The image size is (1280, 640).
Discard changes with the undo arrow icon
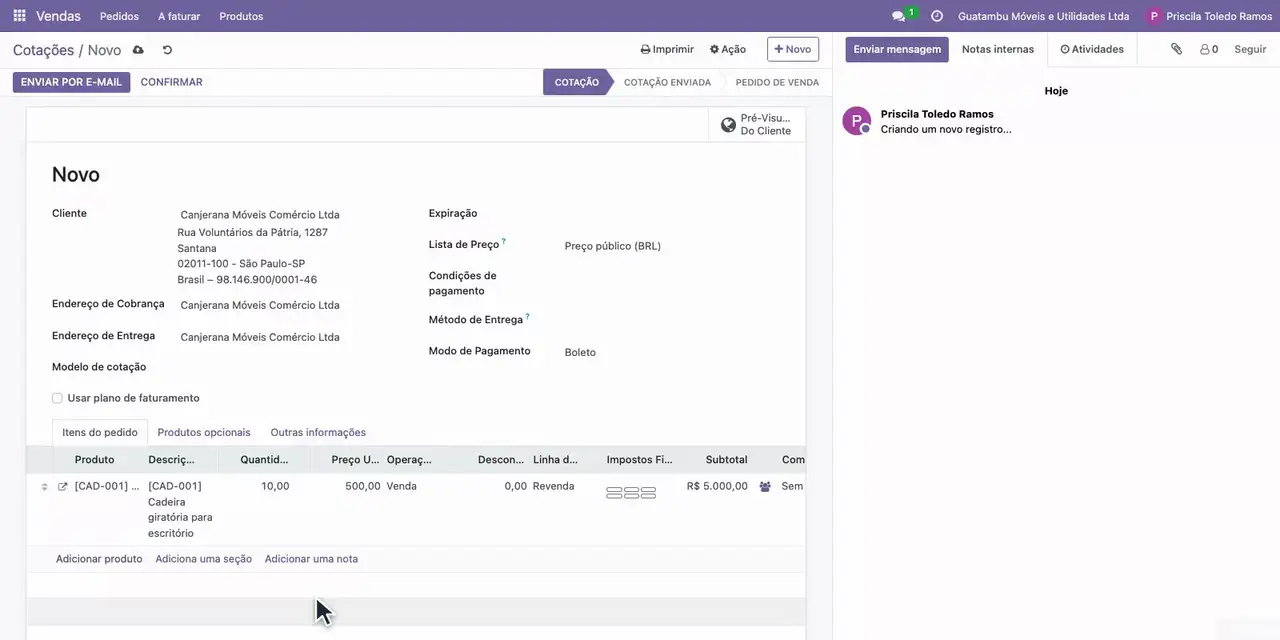(167, 50)
